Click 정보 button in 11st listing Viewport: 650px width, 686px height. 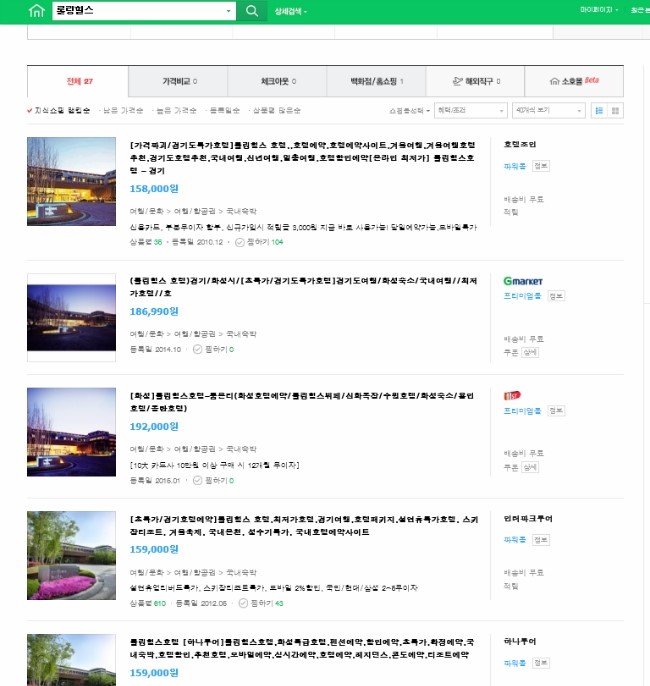(x=556, y=411)
